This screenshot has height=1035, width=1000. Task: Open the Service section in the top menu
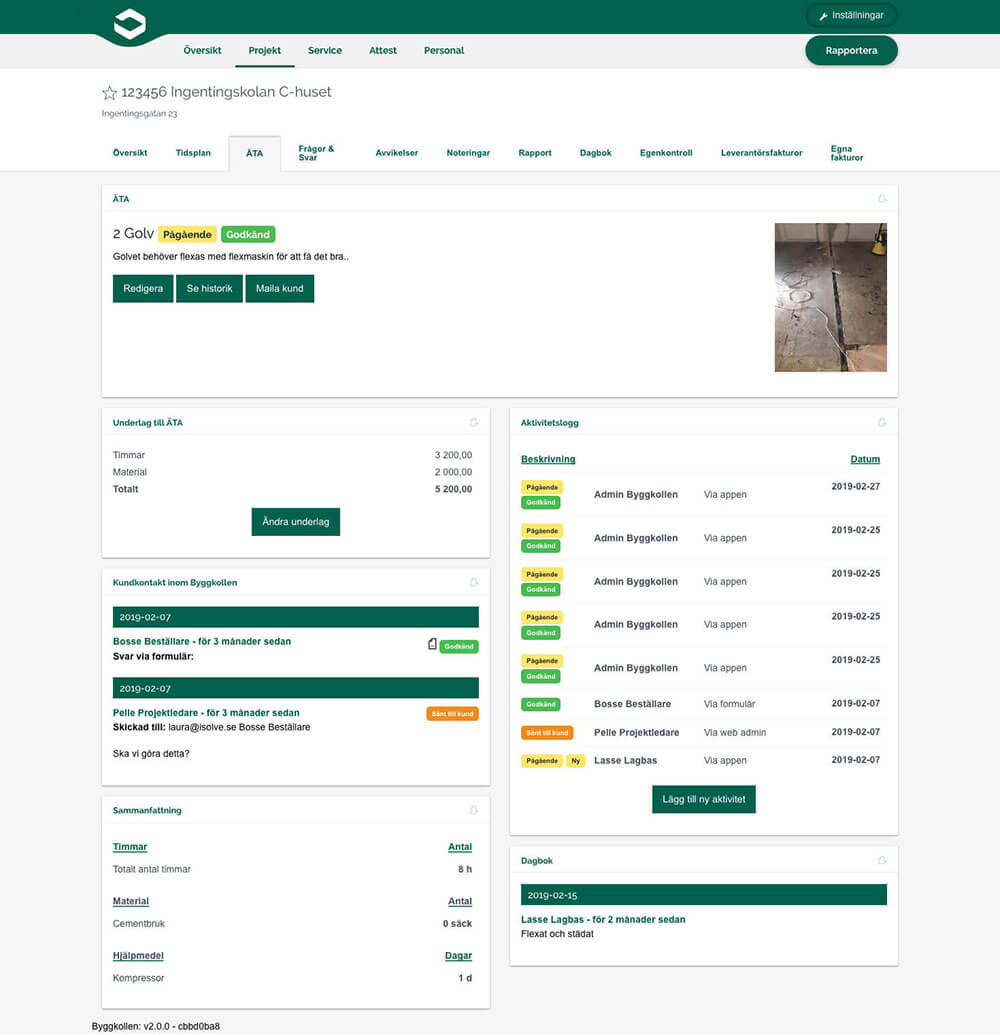(325, 50)
